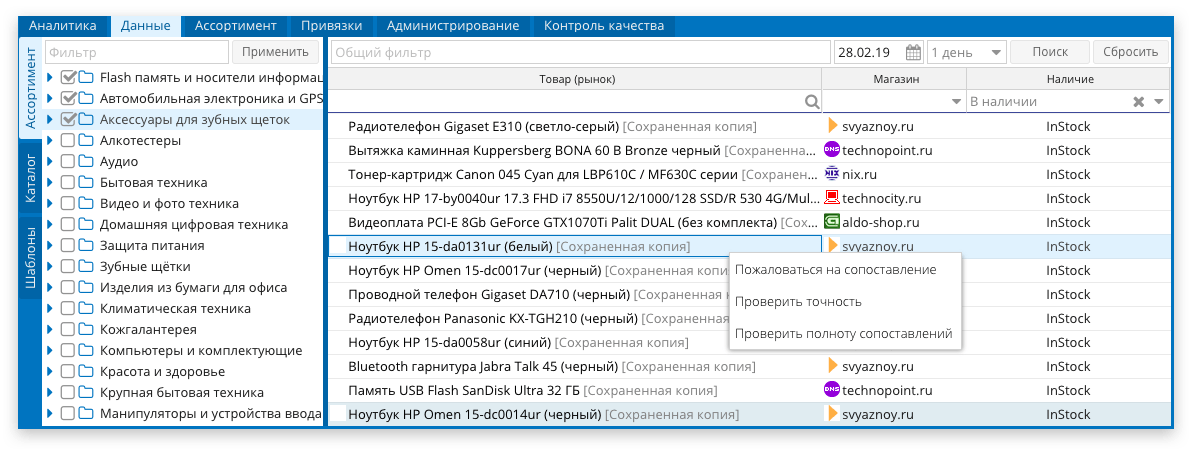Screen dimensions: 1190x450
Task: Click the Применить button
Action: [x=275, y=52]
